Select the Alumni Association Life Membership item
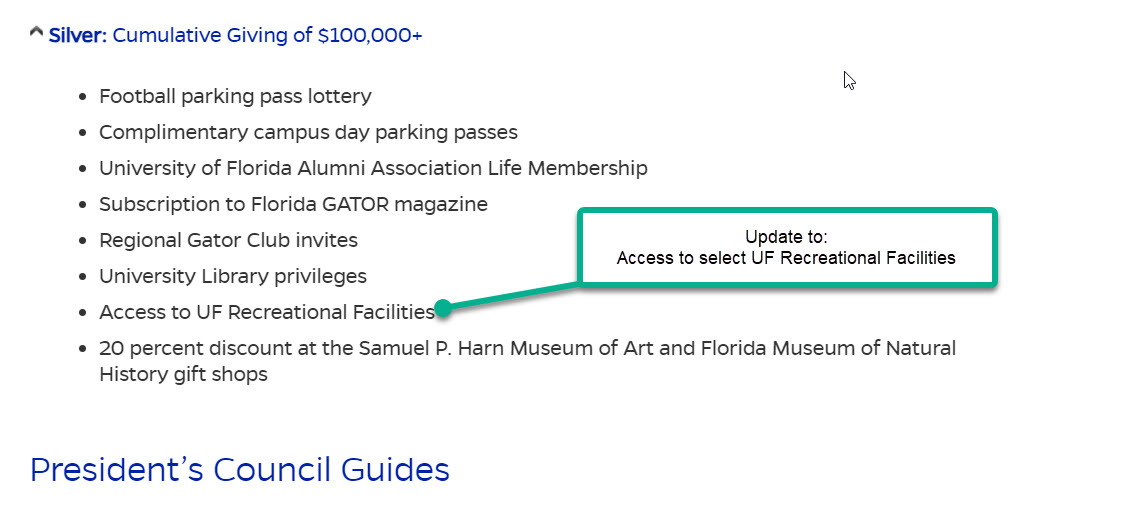1122x510 pixels. (x=374, y=168)
